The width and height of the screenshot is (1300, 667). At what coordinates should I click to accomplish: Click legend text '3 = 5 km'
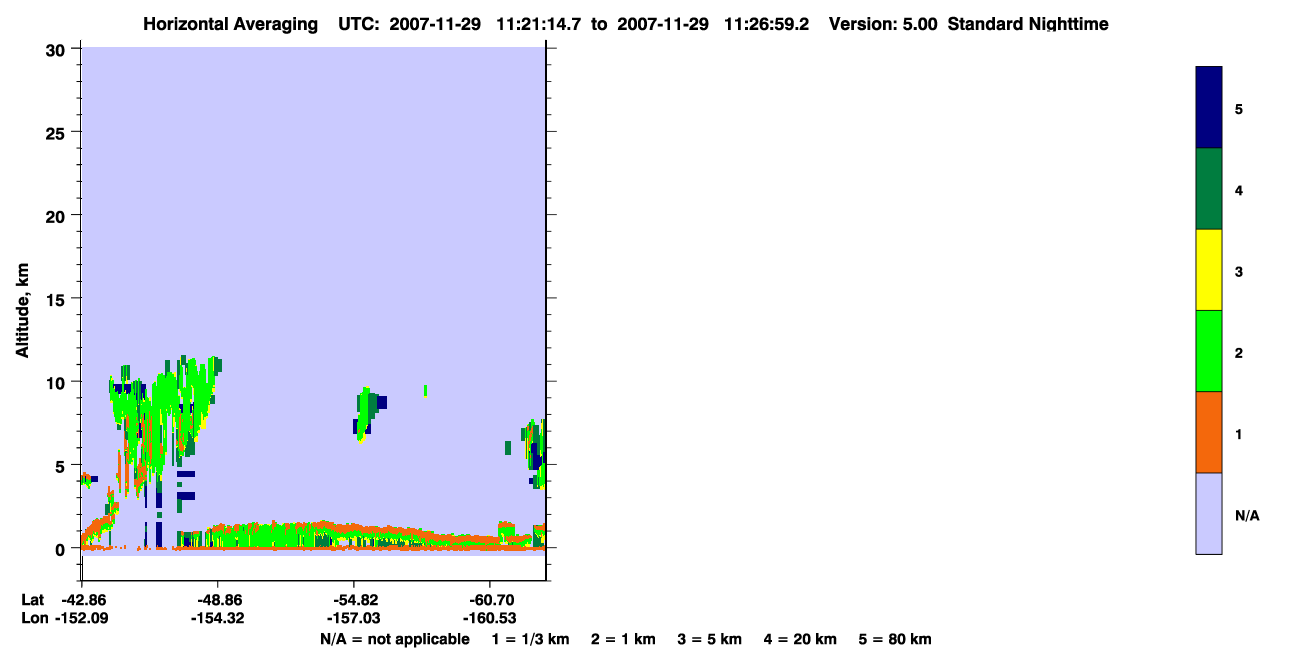pyautogui.click(x=709, y=640)
